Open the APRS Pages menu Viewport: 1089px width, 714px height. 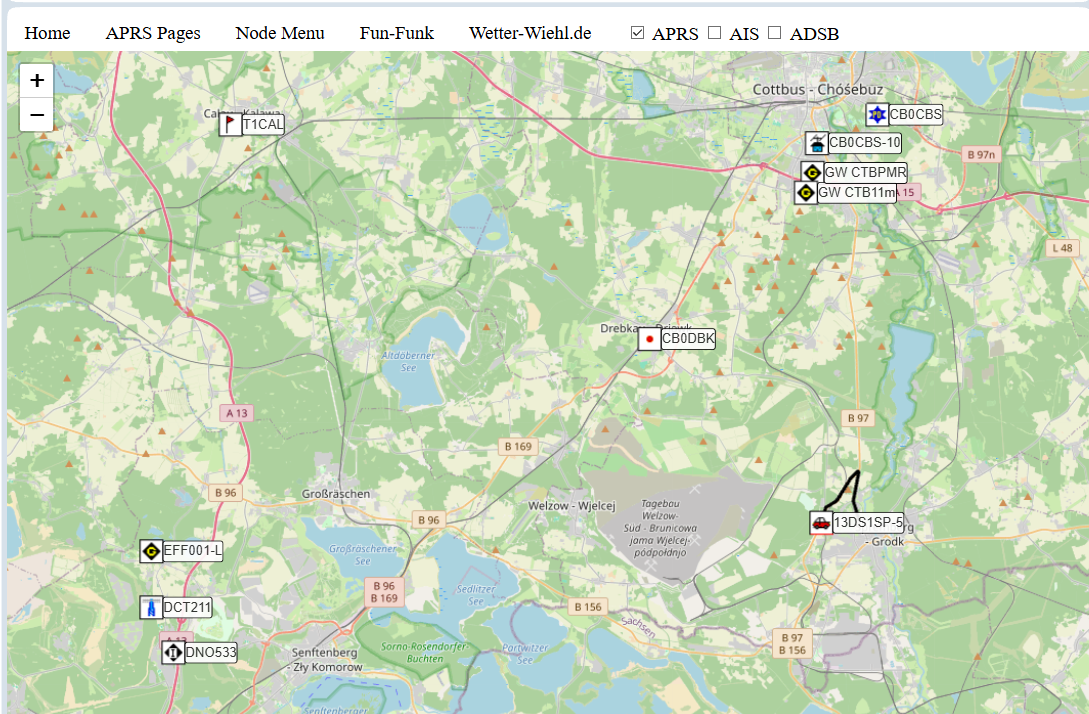tap(153, 33)
